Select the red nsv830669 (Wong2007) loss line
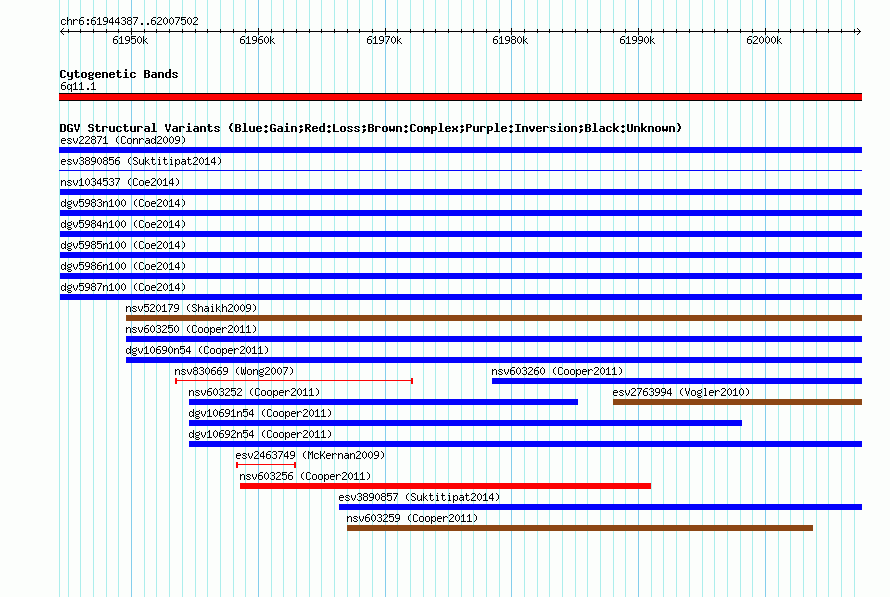This screenshot has width=890, height=597. point(294,381)
